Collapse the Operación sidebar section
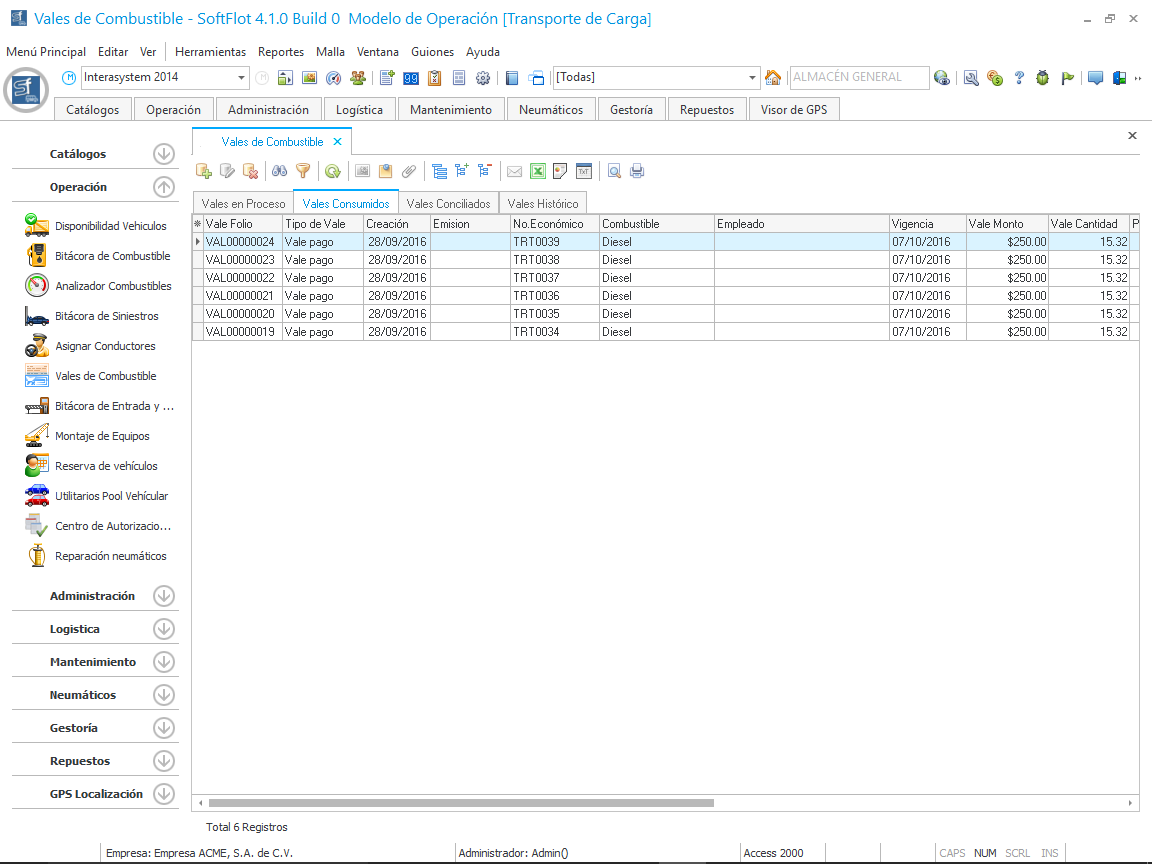 [x=164, y=187]
